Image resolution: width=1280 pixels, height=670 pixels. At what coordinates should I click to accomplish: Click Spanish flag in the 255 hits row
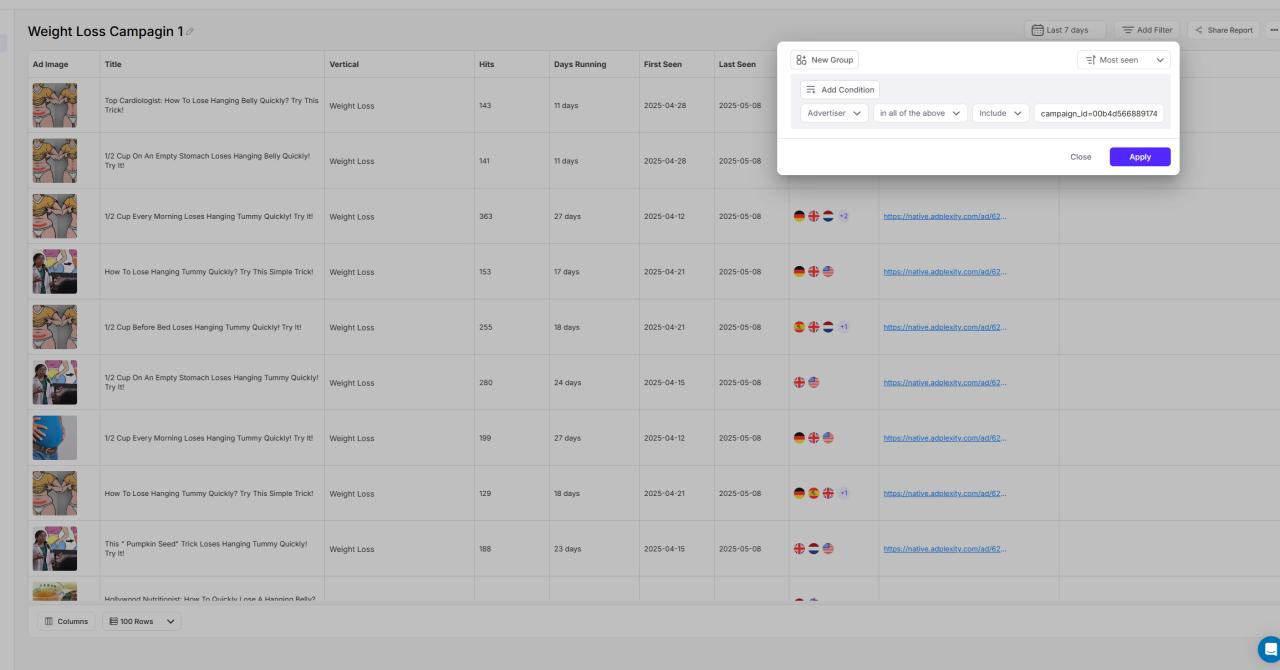click(799, 327)
